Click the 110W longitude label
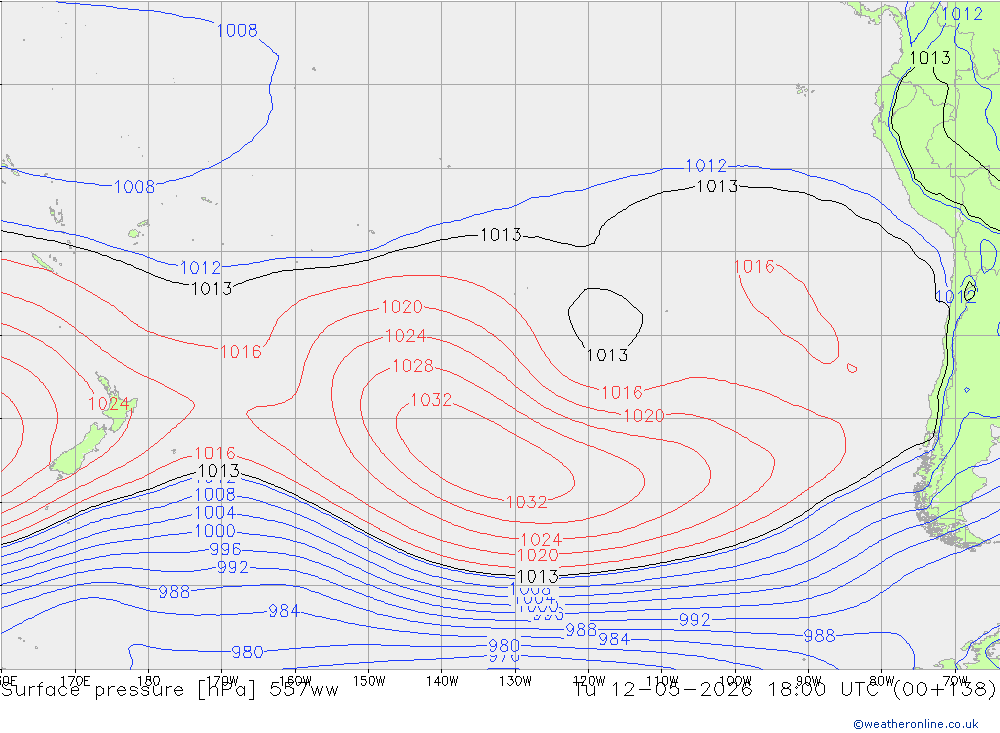Viewport: 1000px width, 733px height. tap(662, 681)
